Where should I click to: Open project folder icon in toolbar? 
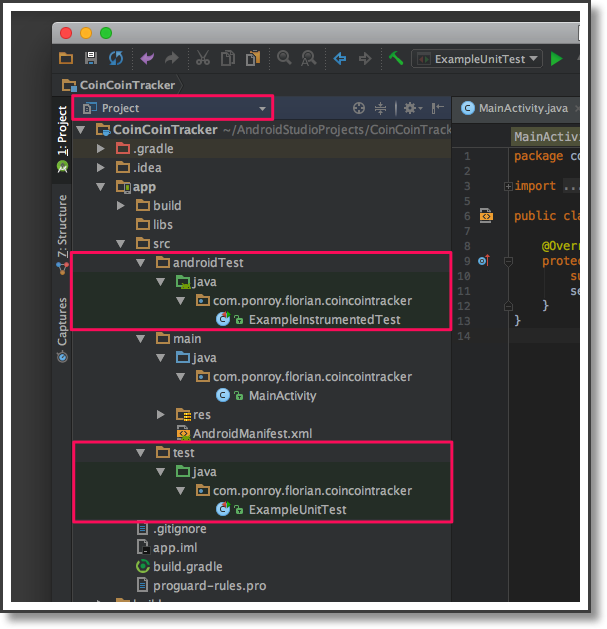click(x=66, y=59)
